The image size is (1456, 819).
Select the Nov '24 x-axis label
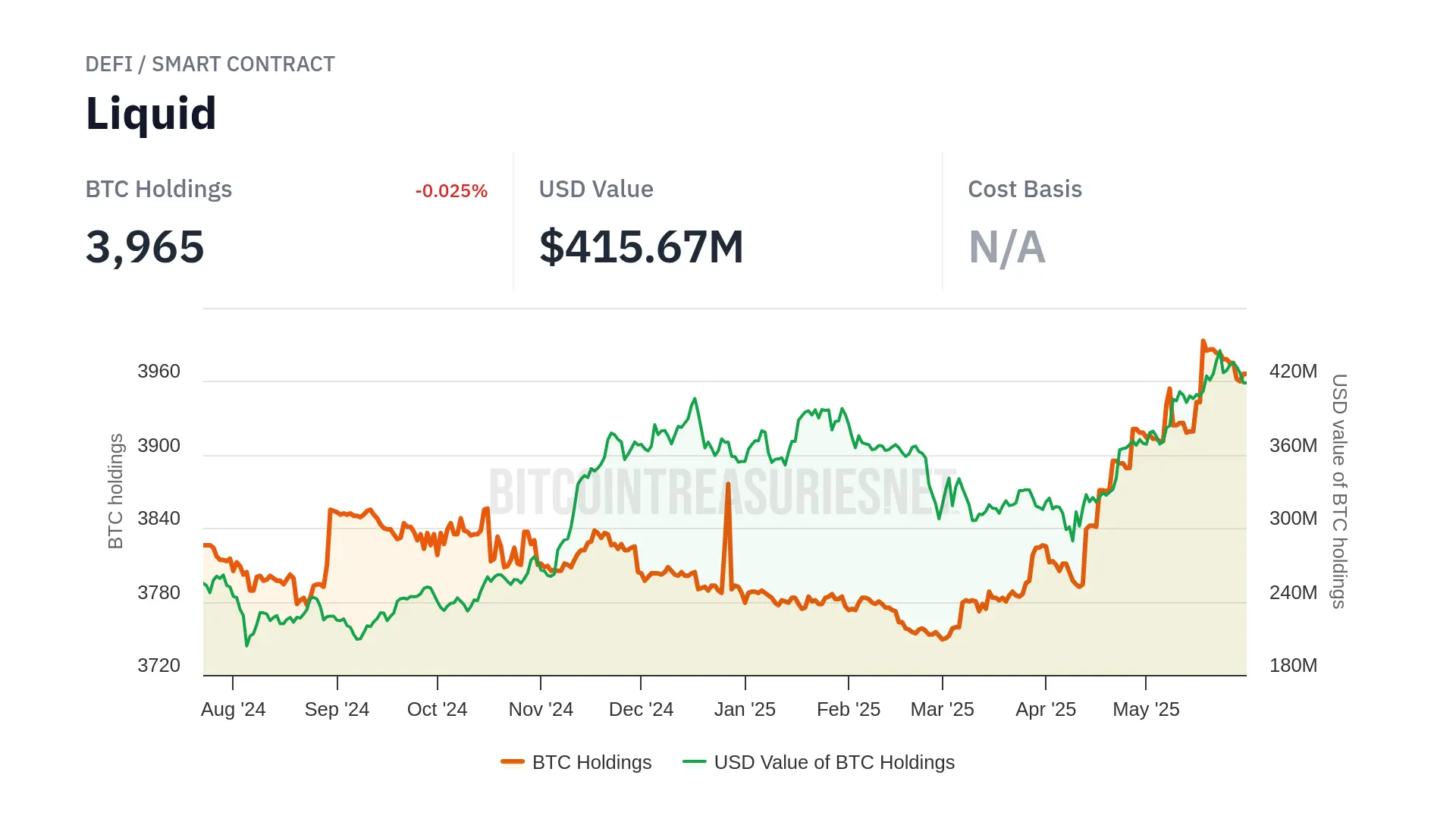(x=541, y=710)
